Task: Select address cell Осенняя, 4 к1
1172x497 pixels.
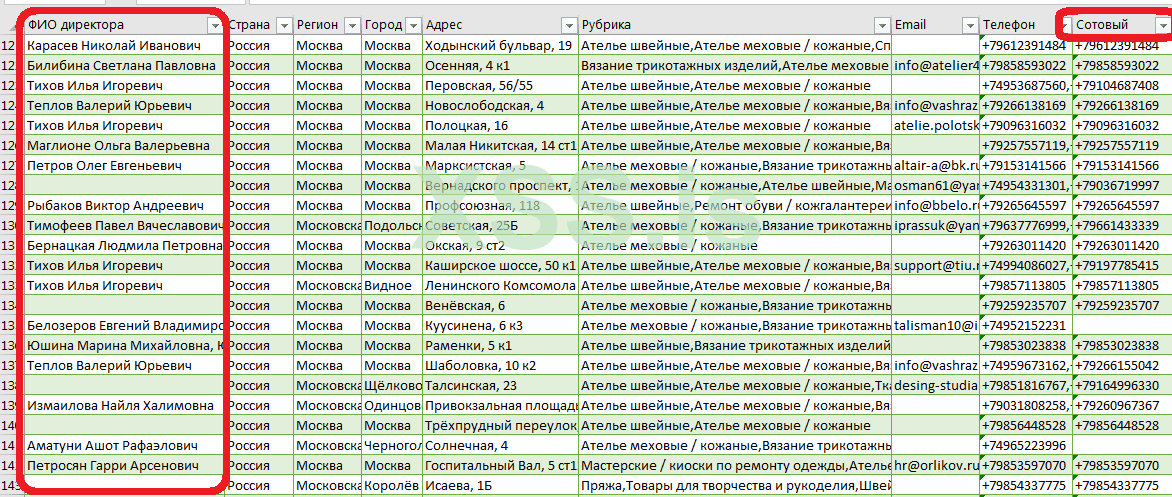Action: (500, 65)
